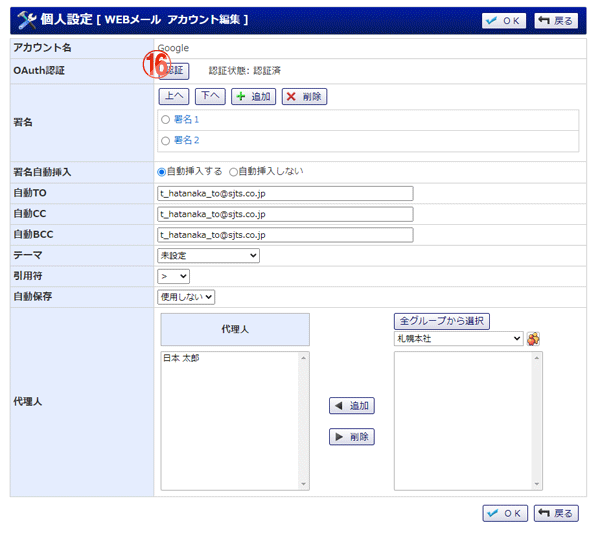Click the 代理人 list header
This screenshot has height=534, width=600.
[235, 329]
